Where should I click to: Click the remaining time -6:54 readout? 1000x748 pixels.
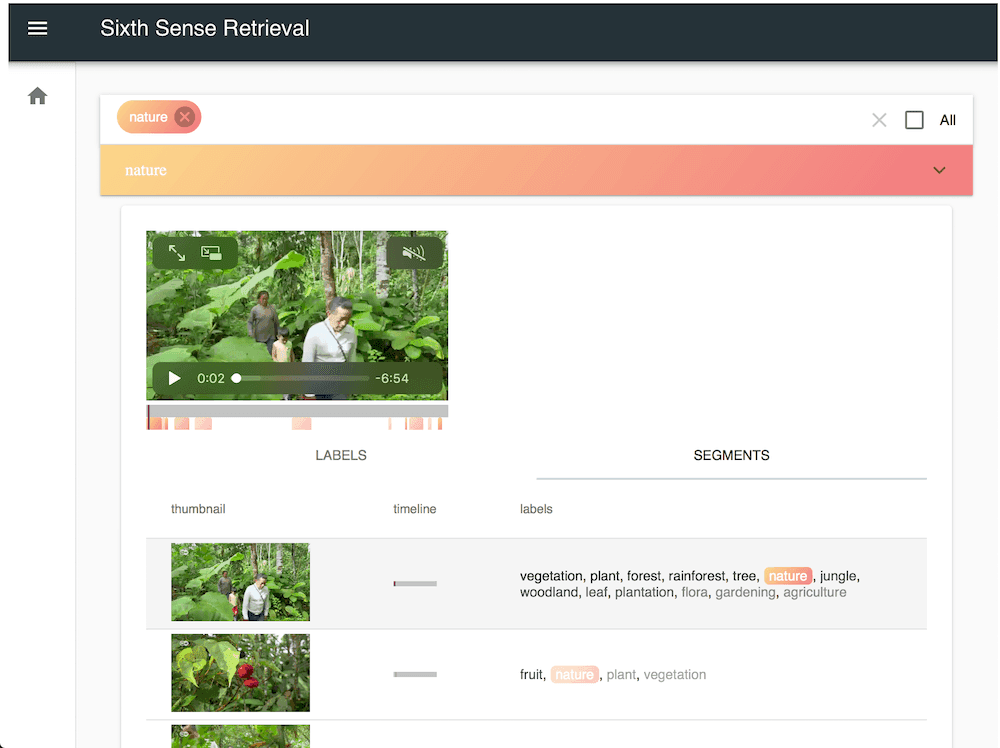click(x=392, y=378)
